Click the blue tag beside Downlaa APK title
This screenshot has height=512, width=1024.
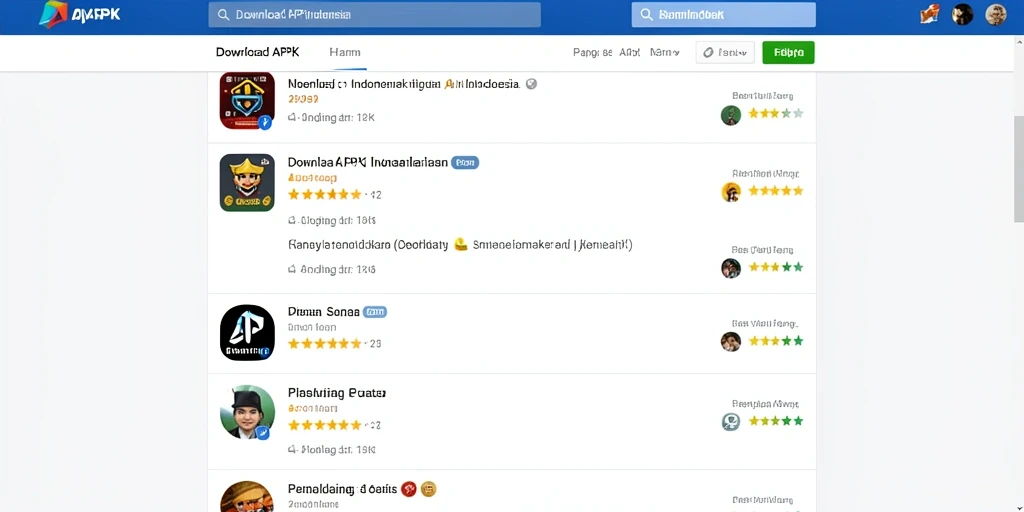pos(465,163)
